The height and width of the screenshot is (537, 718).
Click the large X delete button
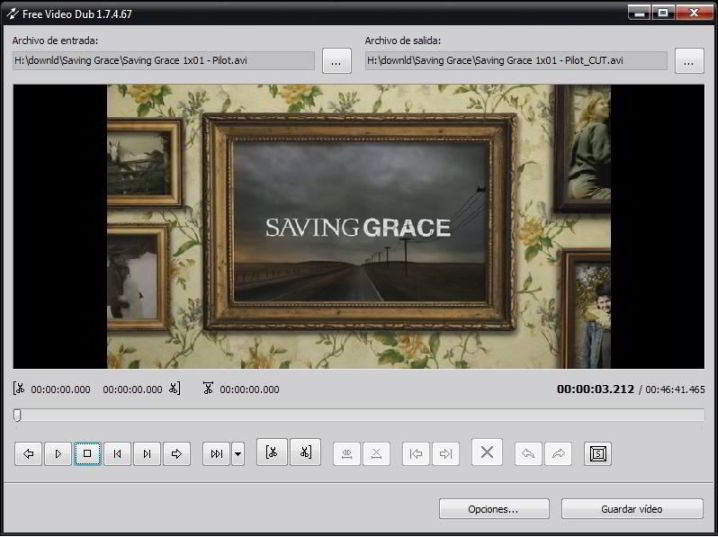(487, 452)
